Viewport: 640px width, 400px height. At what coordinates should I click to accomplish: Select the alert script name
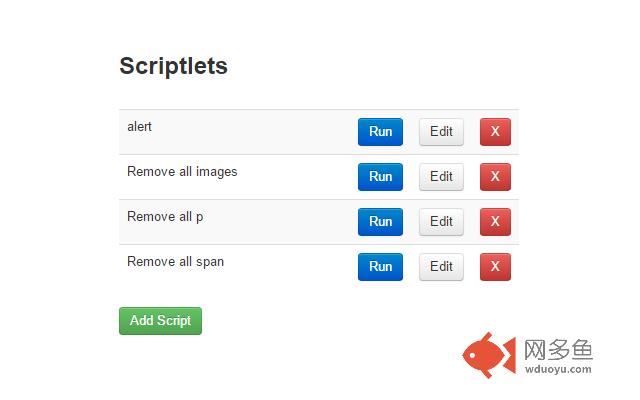pos(139,127)
